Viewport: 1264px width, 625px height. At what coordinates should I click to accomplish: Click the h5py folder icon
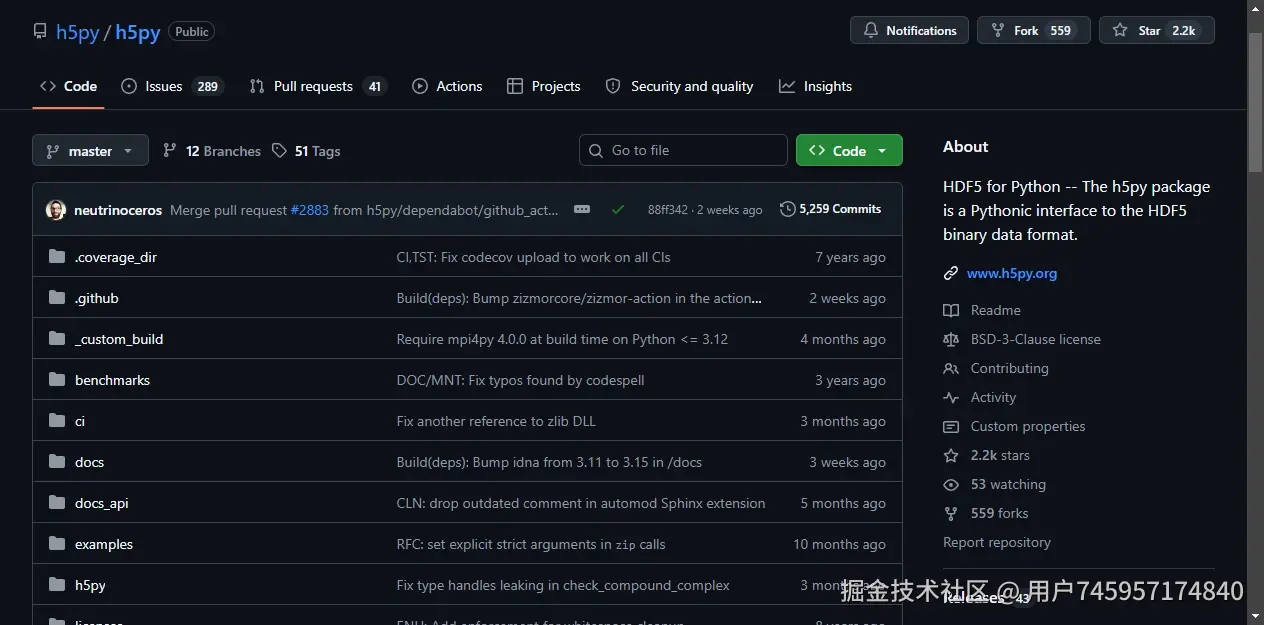pyautogui.click(x=57, y=585)
